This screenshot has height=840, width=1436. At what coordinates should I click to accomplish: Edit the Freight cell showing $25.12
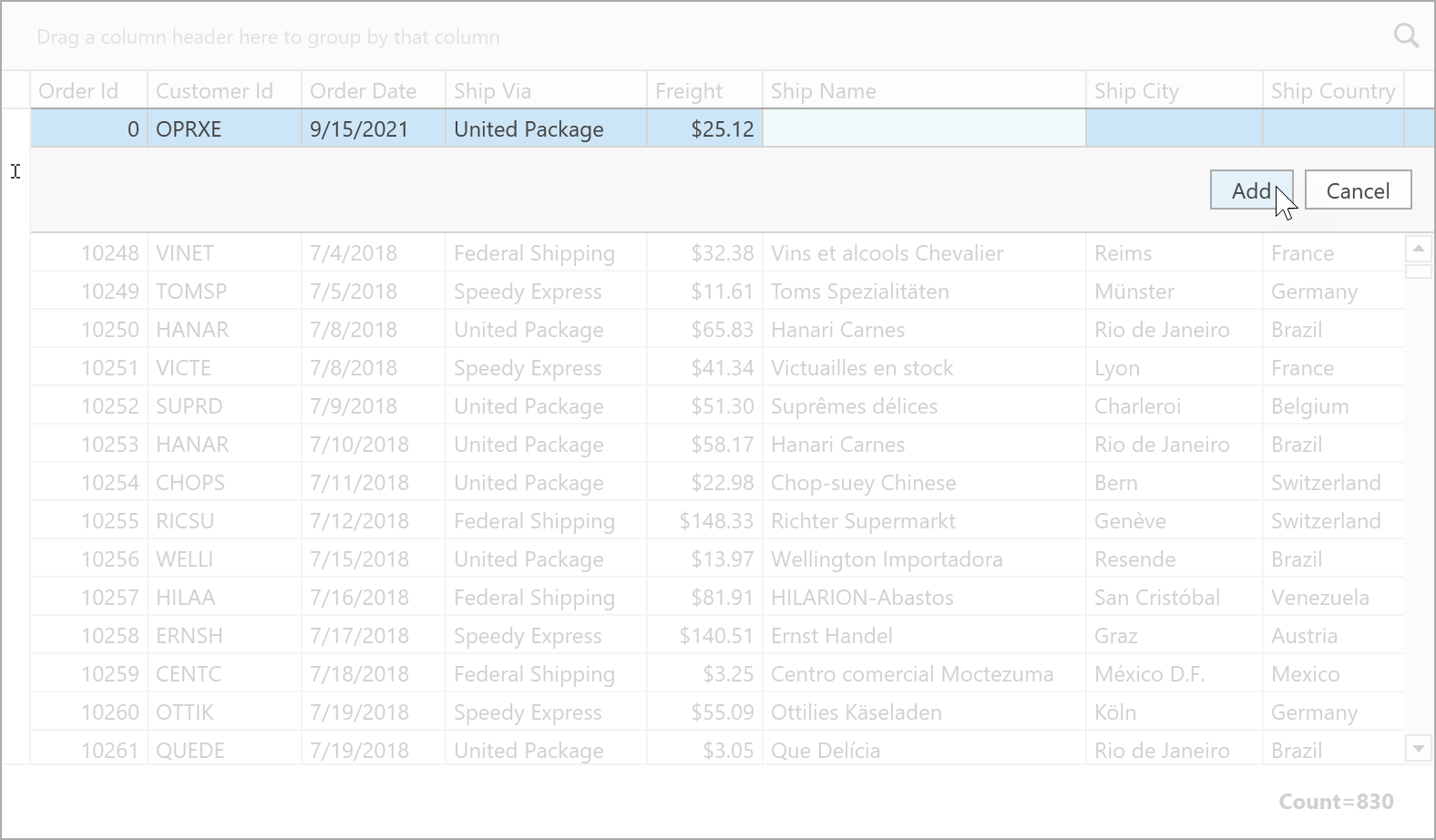pos(704,129)
